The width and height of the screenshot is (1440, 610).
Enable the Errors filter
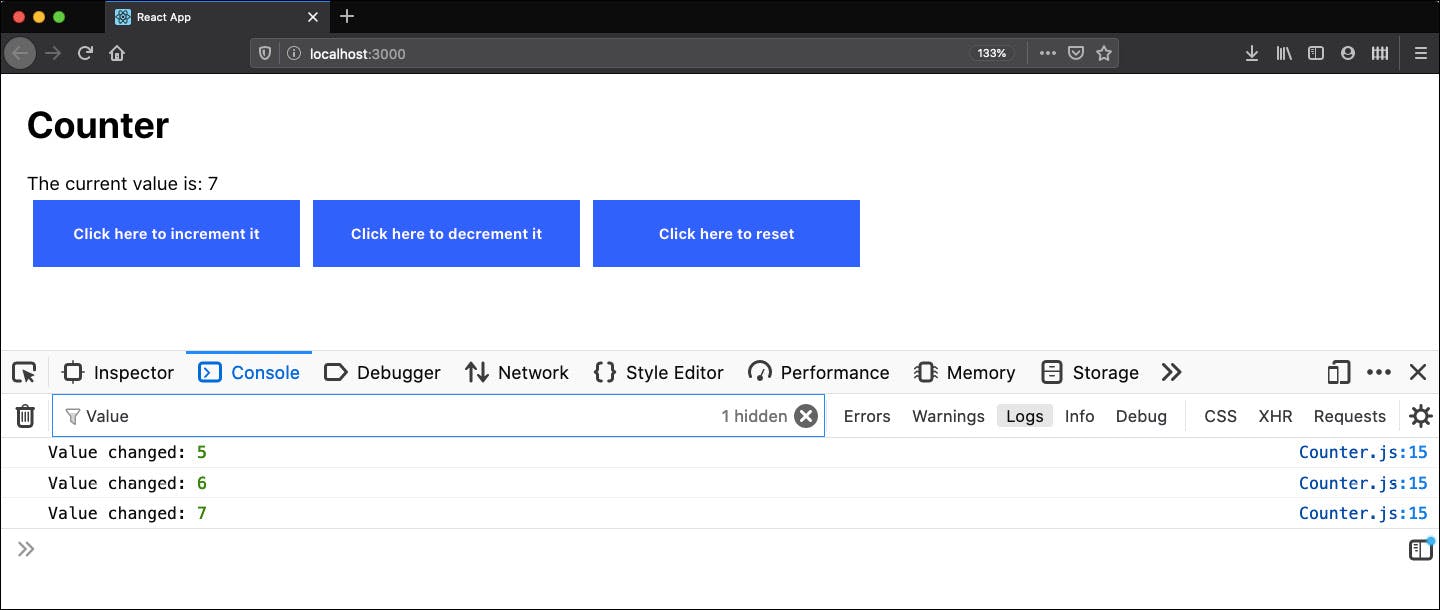pos(866,416)
